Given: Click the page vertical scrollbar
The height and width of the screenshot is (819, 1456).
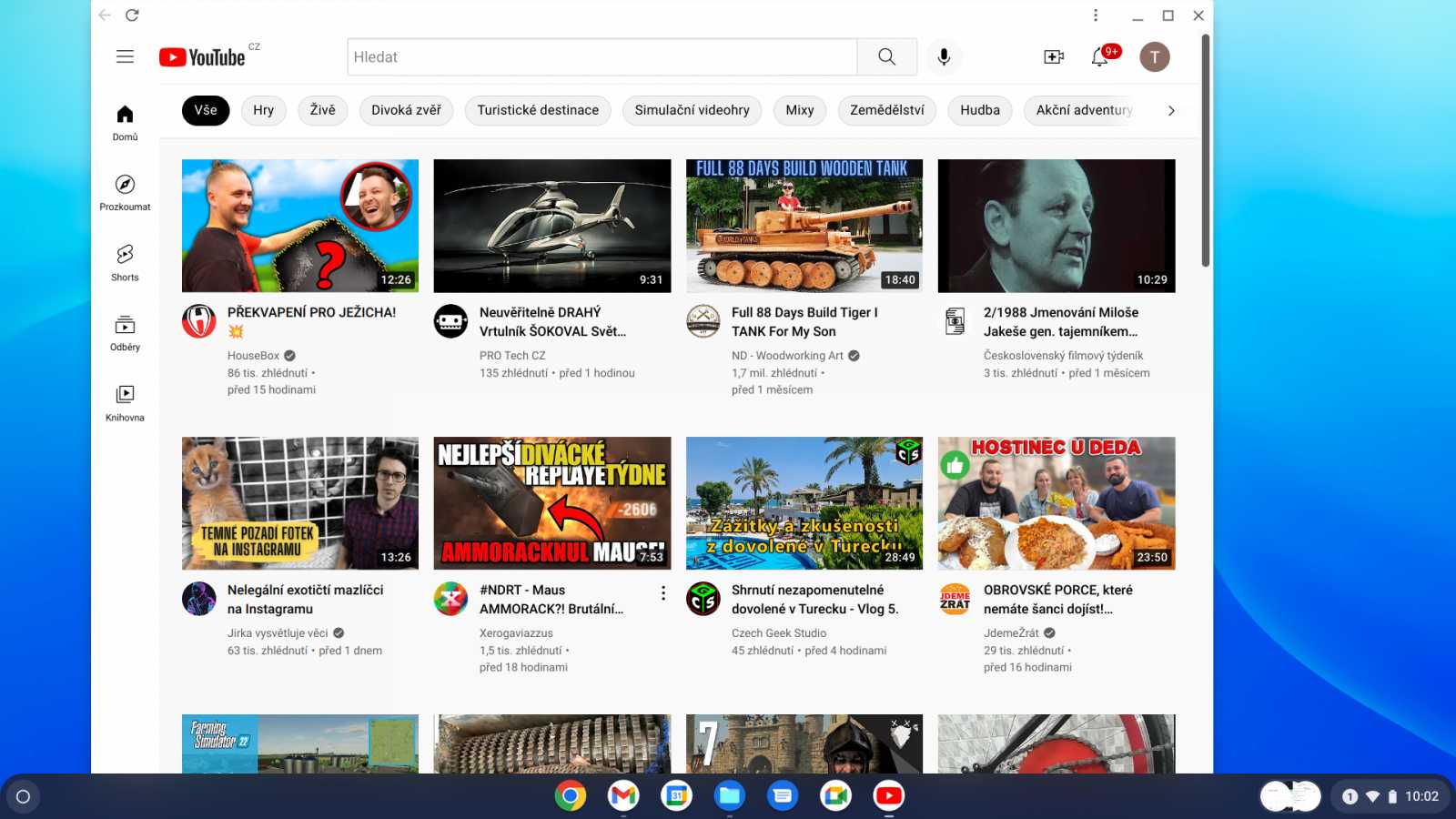Looking at the screenshot, I should coord(1206,150).
